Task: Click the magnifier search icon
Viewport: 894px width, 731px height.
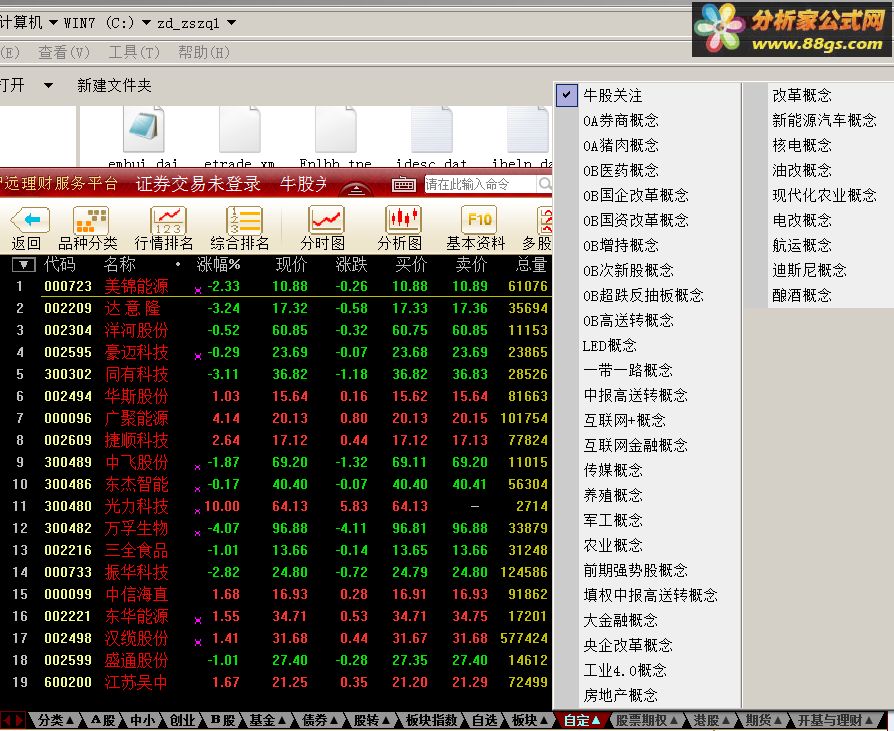Action: point(545,184)
